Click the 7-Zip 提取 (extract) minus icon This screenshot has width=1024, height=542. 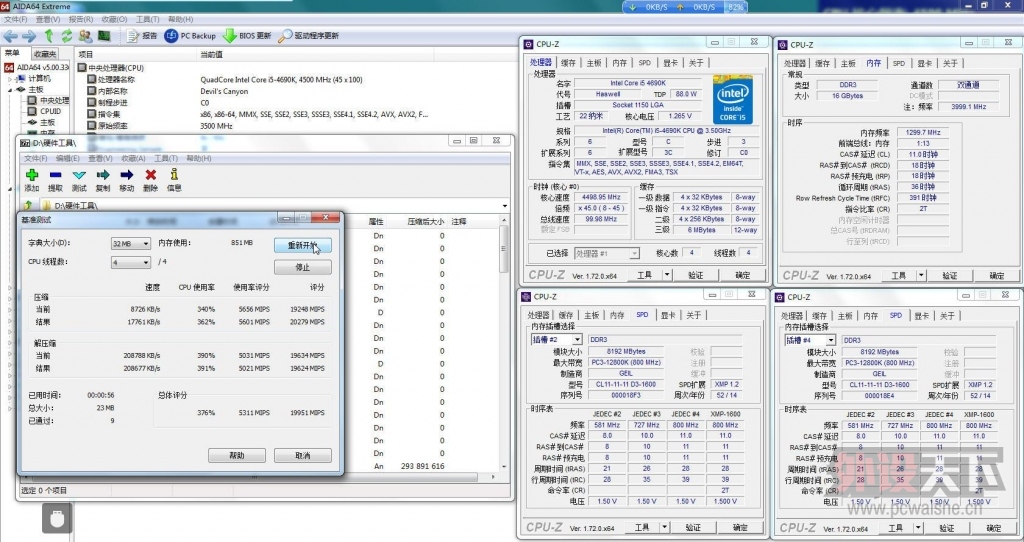pos(56,175)
